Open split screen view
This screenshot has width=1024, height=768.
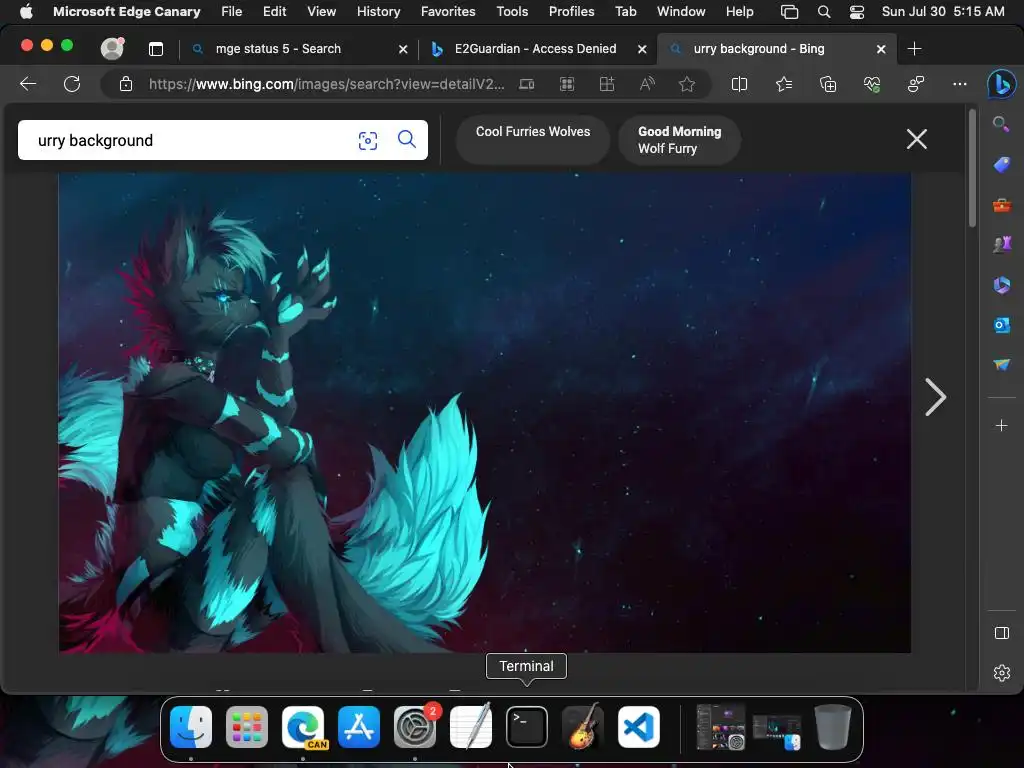(x=739, y=84)
